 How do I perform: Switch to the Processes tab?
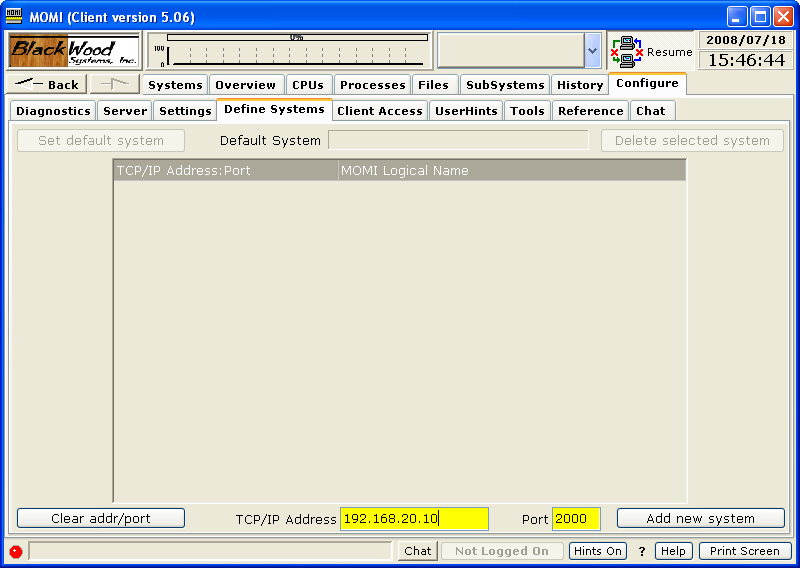[x=372, y=85]
